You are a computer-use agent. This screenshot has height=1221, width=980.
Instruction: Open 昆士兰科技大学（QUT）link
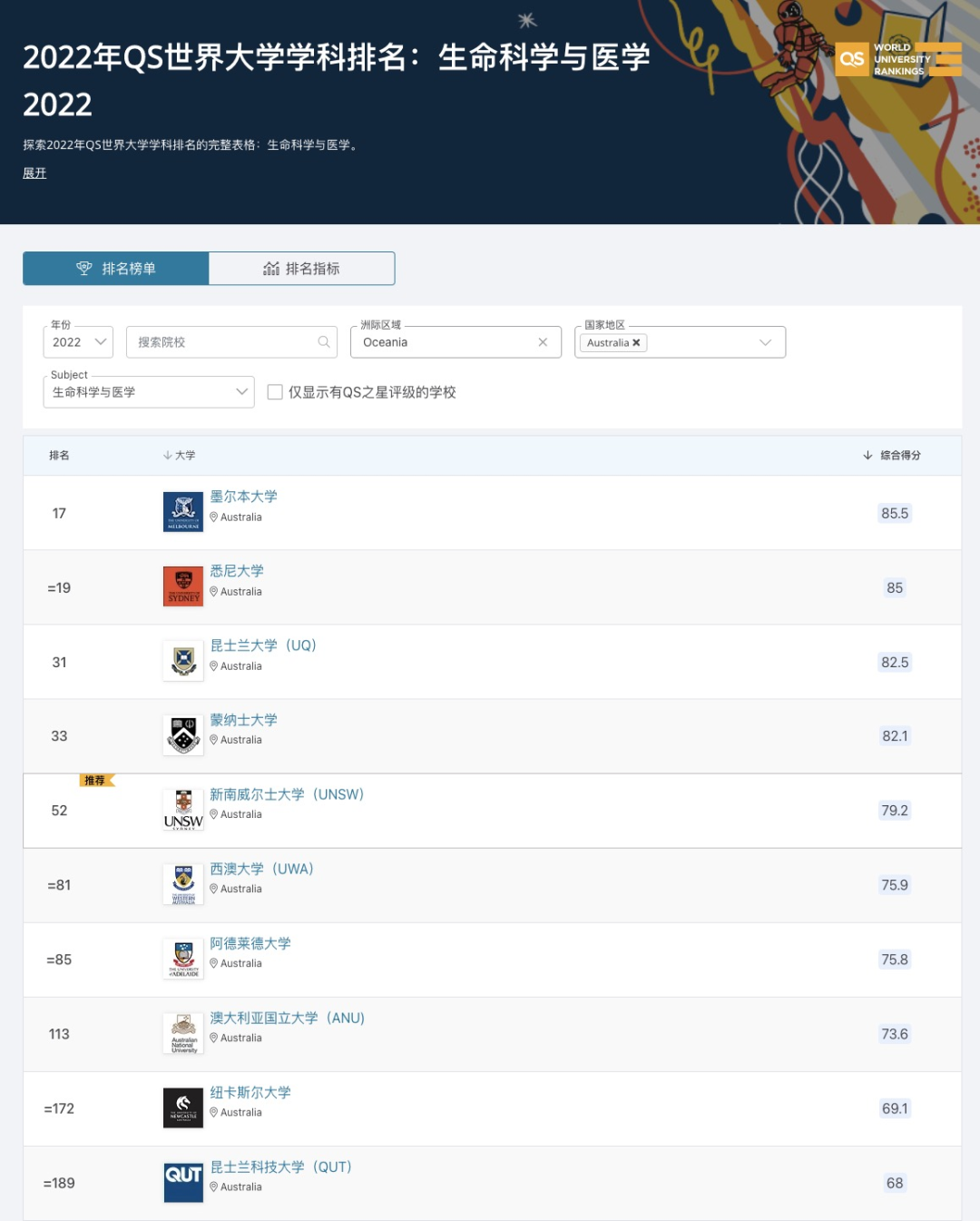281,1167
